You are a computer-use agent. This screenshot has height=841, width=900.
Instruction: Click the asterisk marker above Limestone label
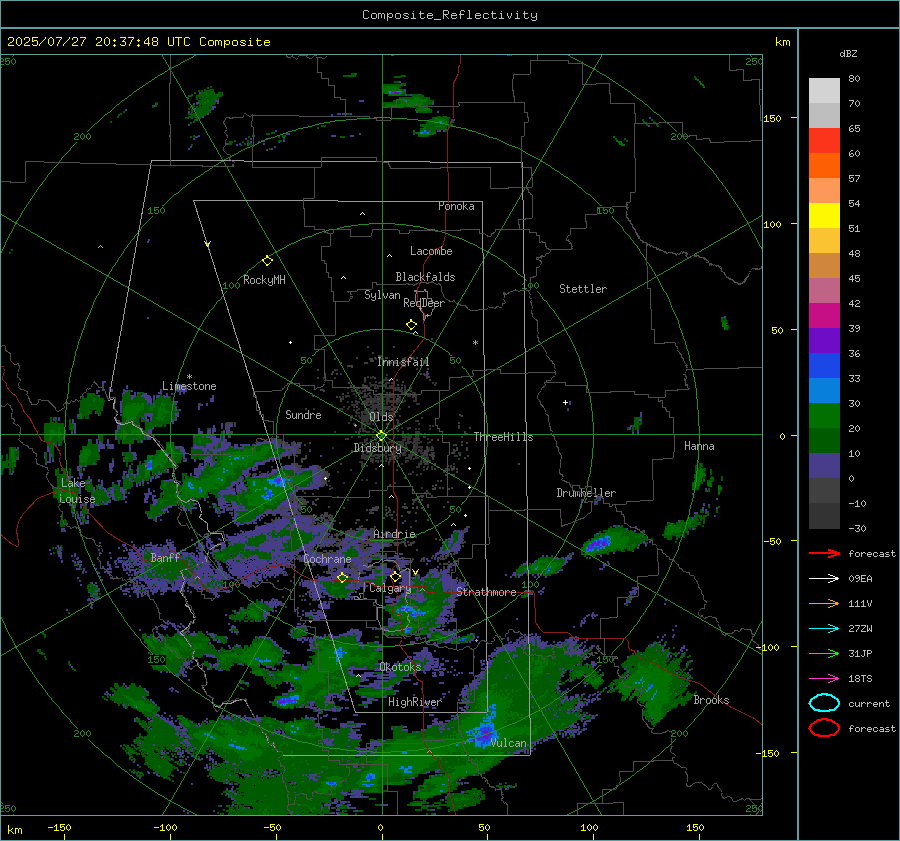[189, 377]
